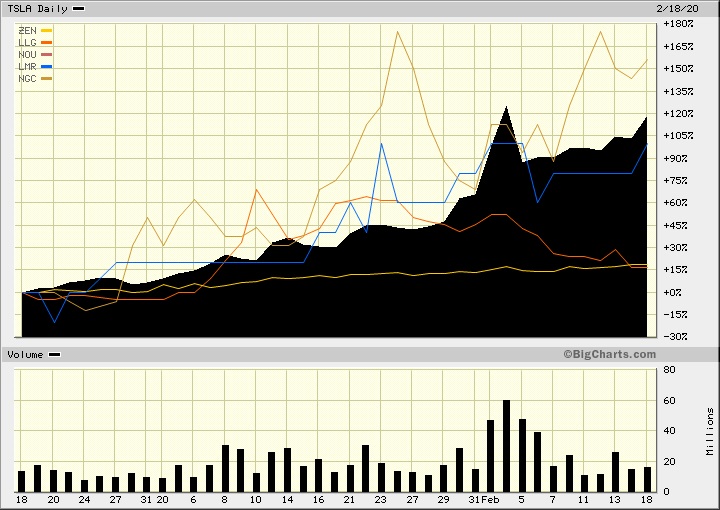Click the NOU legend color marker
Screen dimensions: 720x510
coord(46,54)
